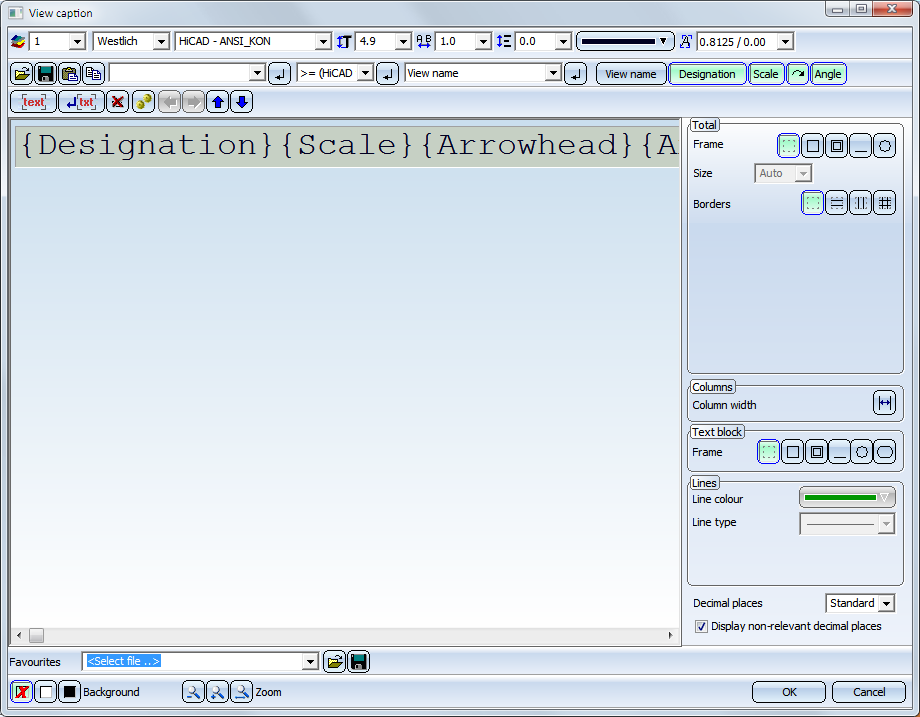Select oblong rounded Text block frame
The image size is (920, 717).
(x=885, y=452)
